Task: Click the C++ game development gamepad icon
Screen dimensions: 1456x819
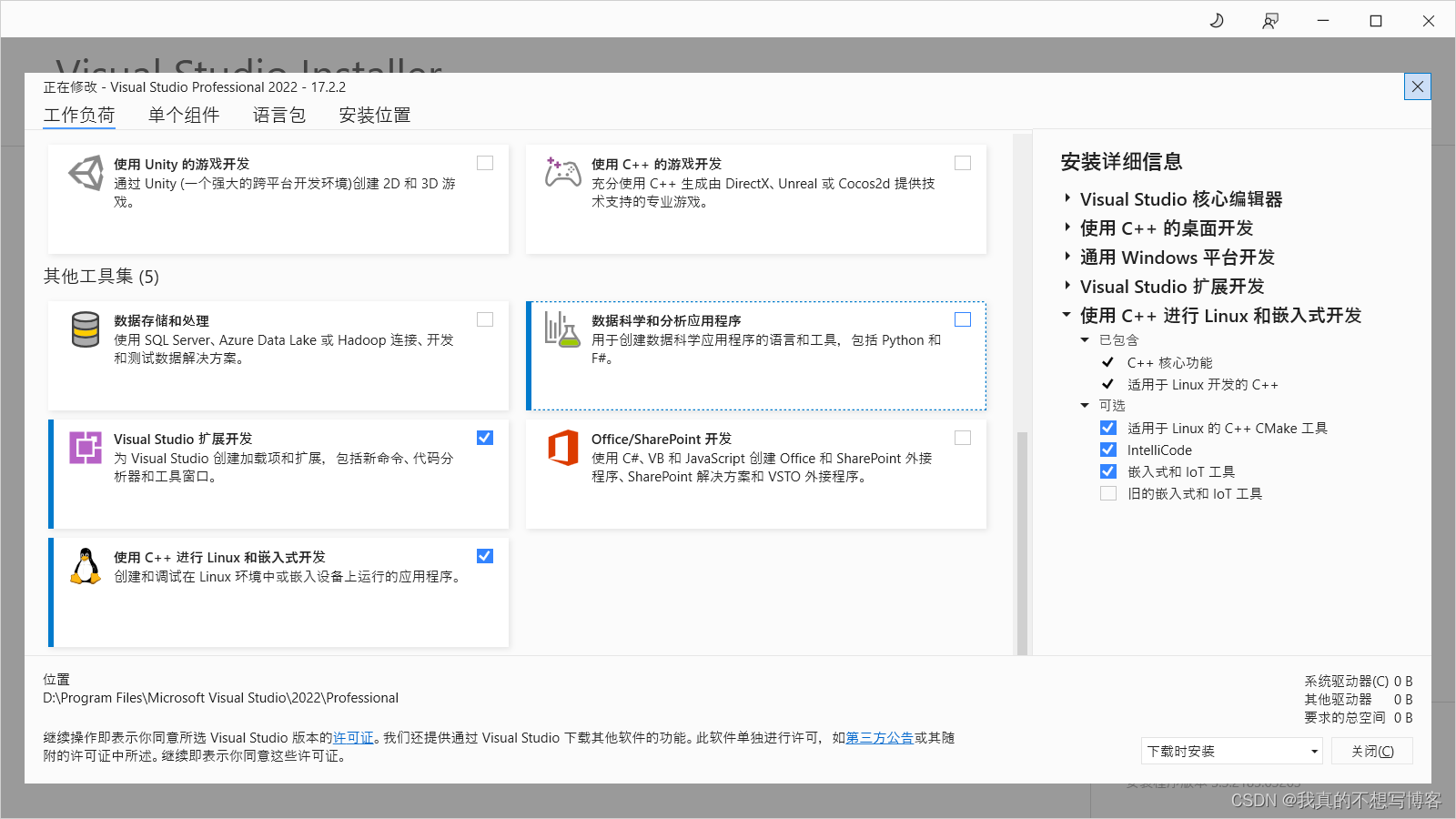Action: 563,172
